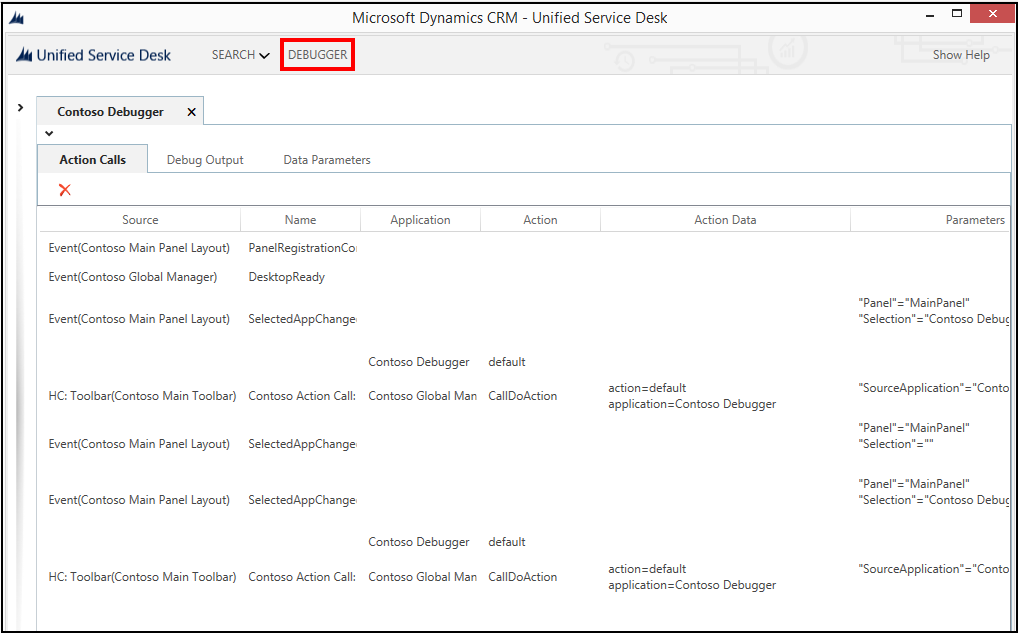This screenshot has width=1018, height=633.
Task: Switch to the Debug Output tab
Action: tap(205, 159)
